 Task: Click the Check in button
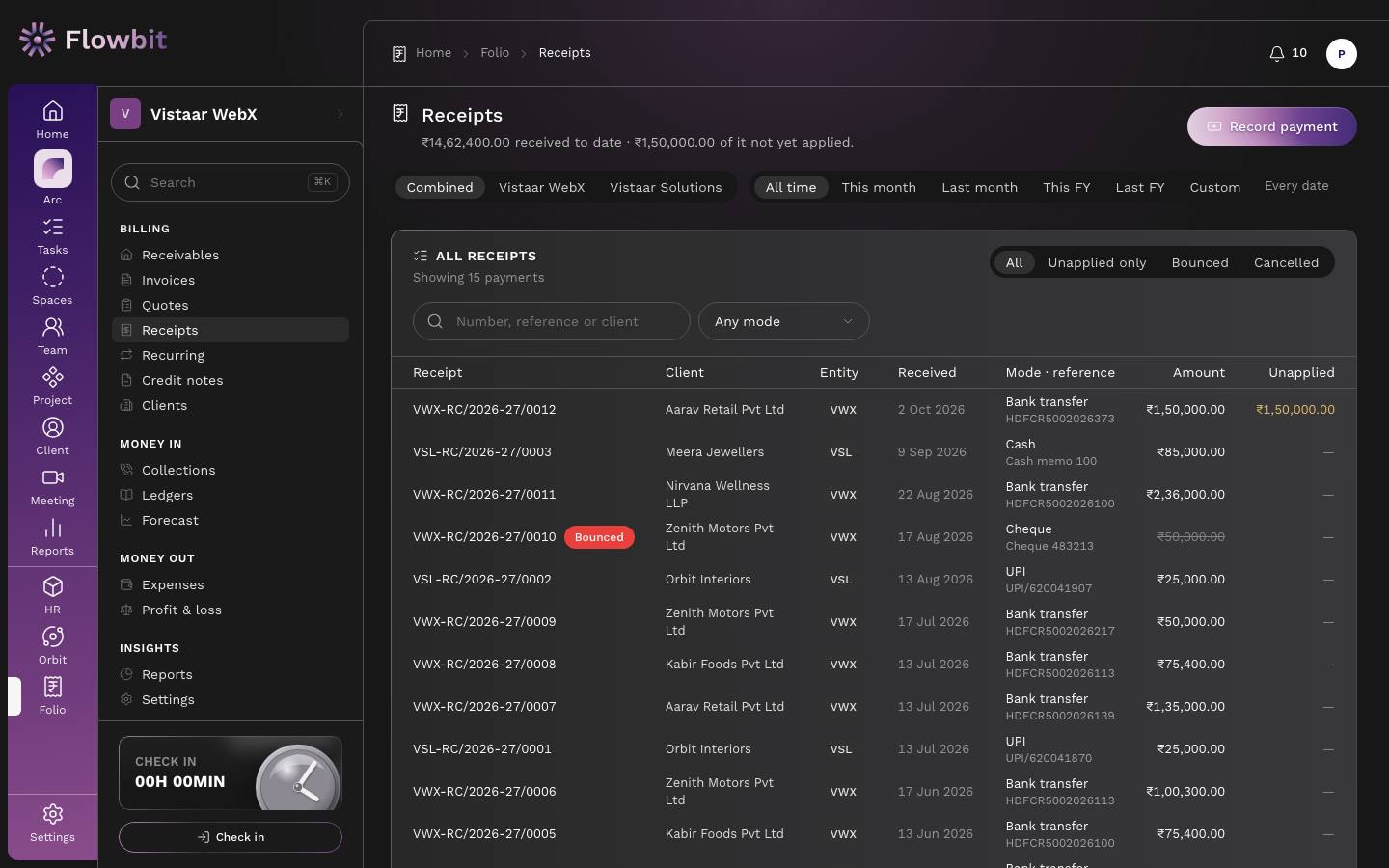[231, 837]
